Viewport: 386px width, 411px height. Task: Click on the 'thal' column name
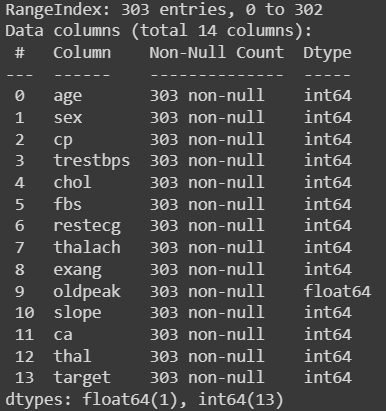click(x=72, y=356)
